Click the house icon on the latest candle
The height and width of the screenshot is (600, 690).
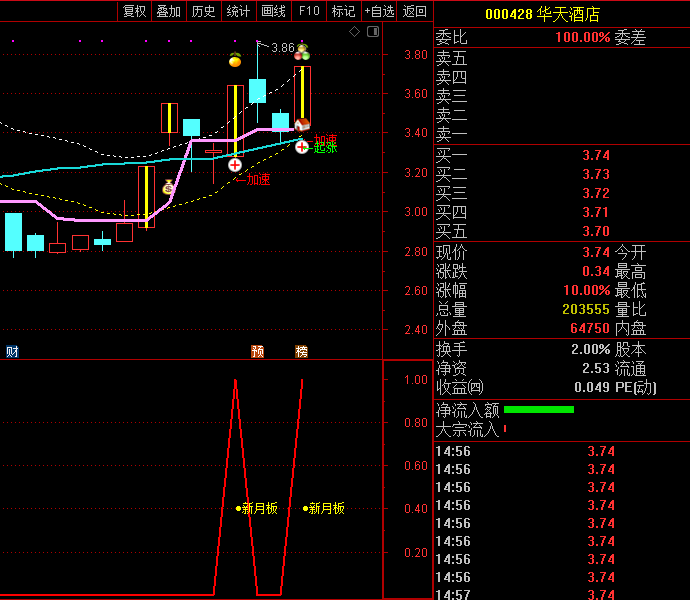pyautogui.click(x=301, y=125)
